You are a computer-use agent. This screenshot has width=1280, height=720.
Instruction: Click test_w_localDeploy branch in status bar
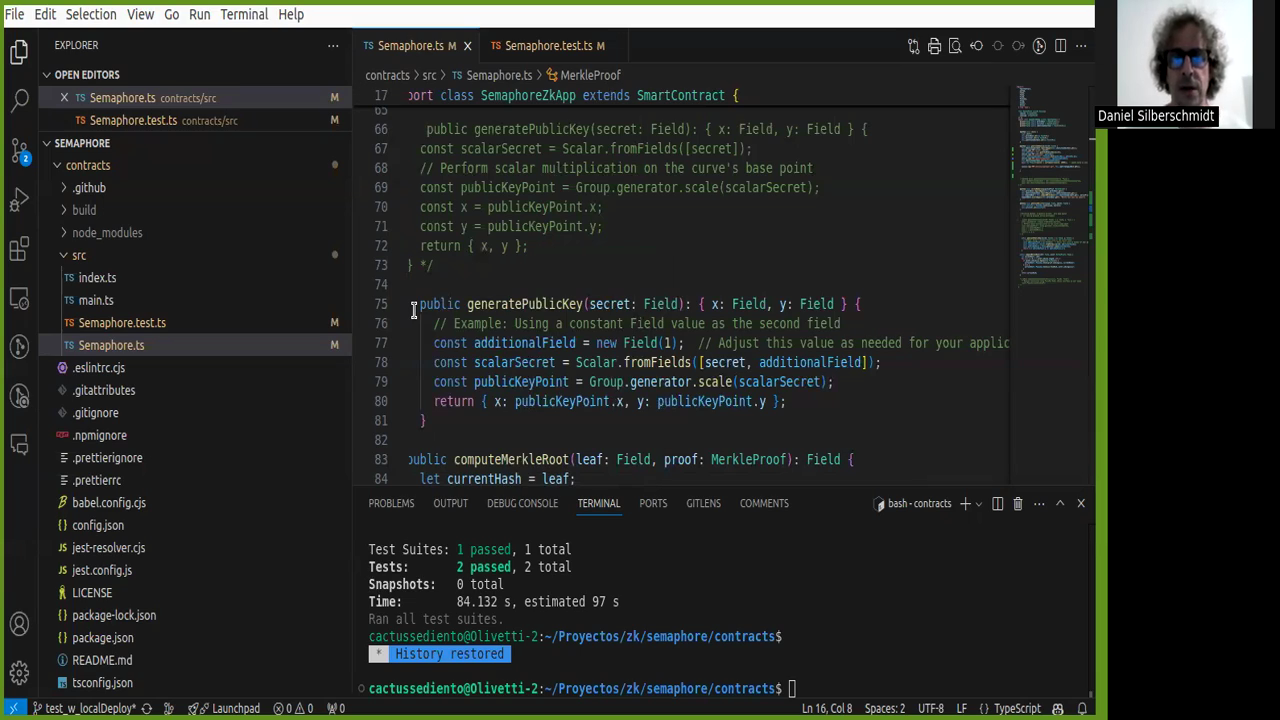(x=83, y=708)
